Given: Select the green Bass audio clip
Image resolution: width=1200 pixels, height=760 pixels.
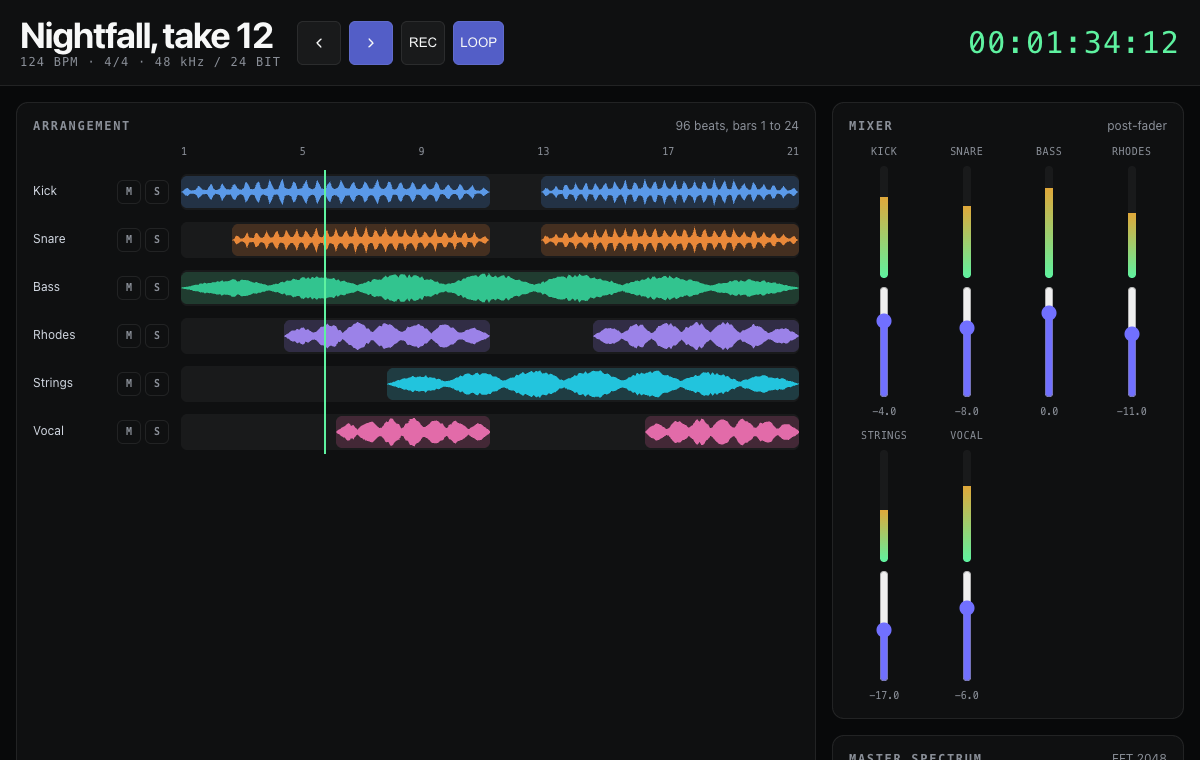Looking at the screenshot, I should tap(490, 288).
